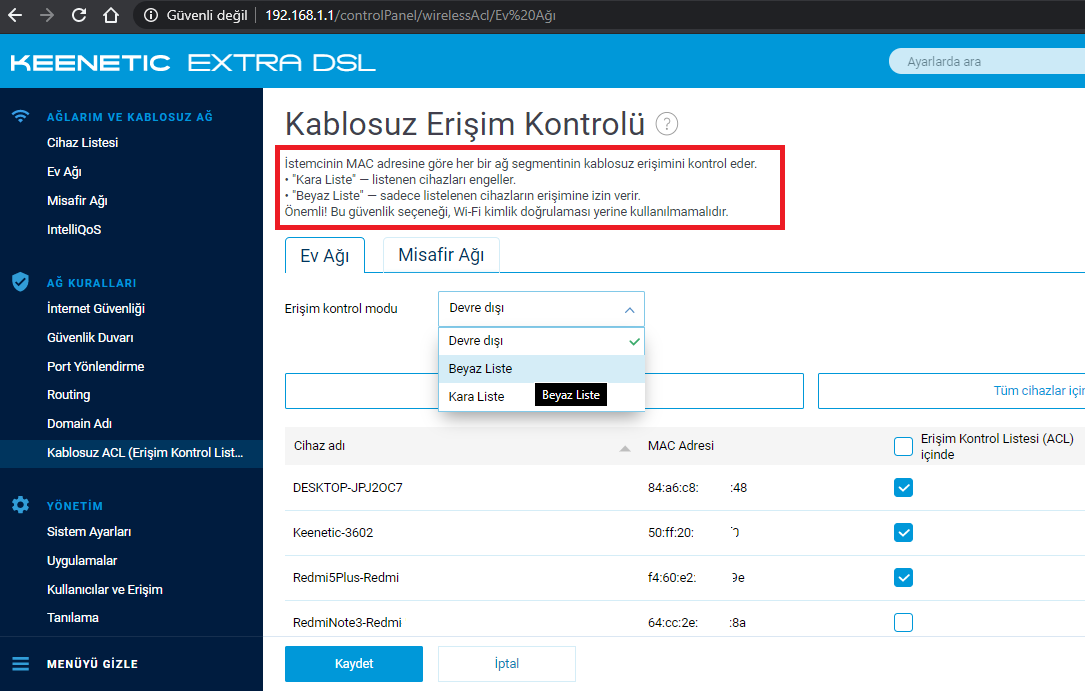Click the gear icon beside Yönetim
Viewport: 1085px width, 691px height.
tap(21, 505)
